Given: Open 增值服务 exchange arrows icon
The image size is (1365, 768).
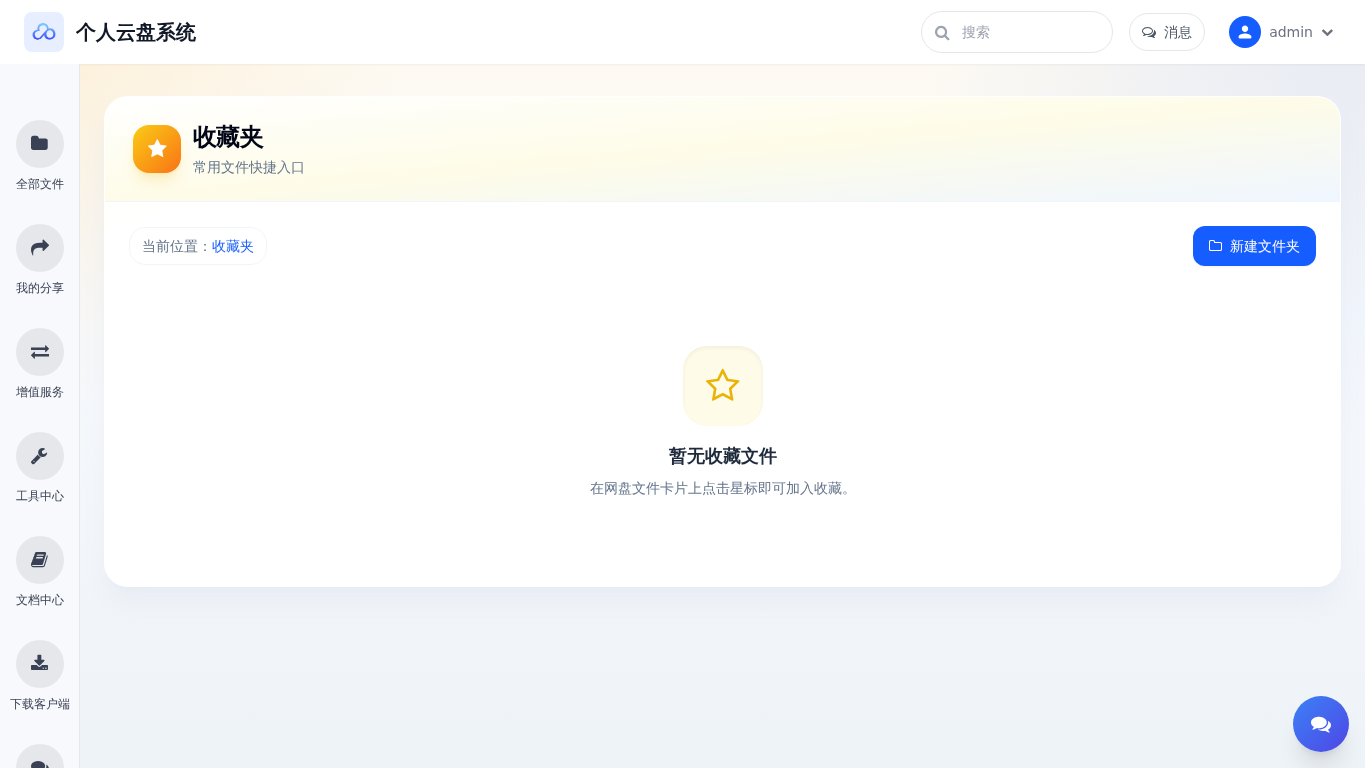Looking at the screenshot, I should coord(40,352).
